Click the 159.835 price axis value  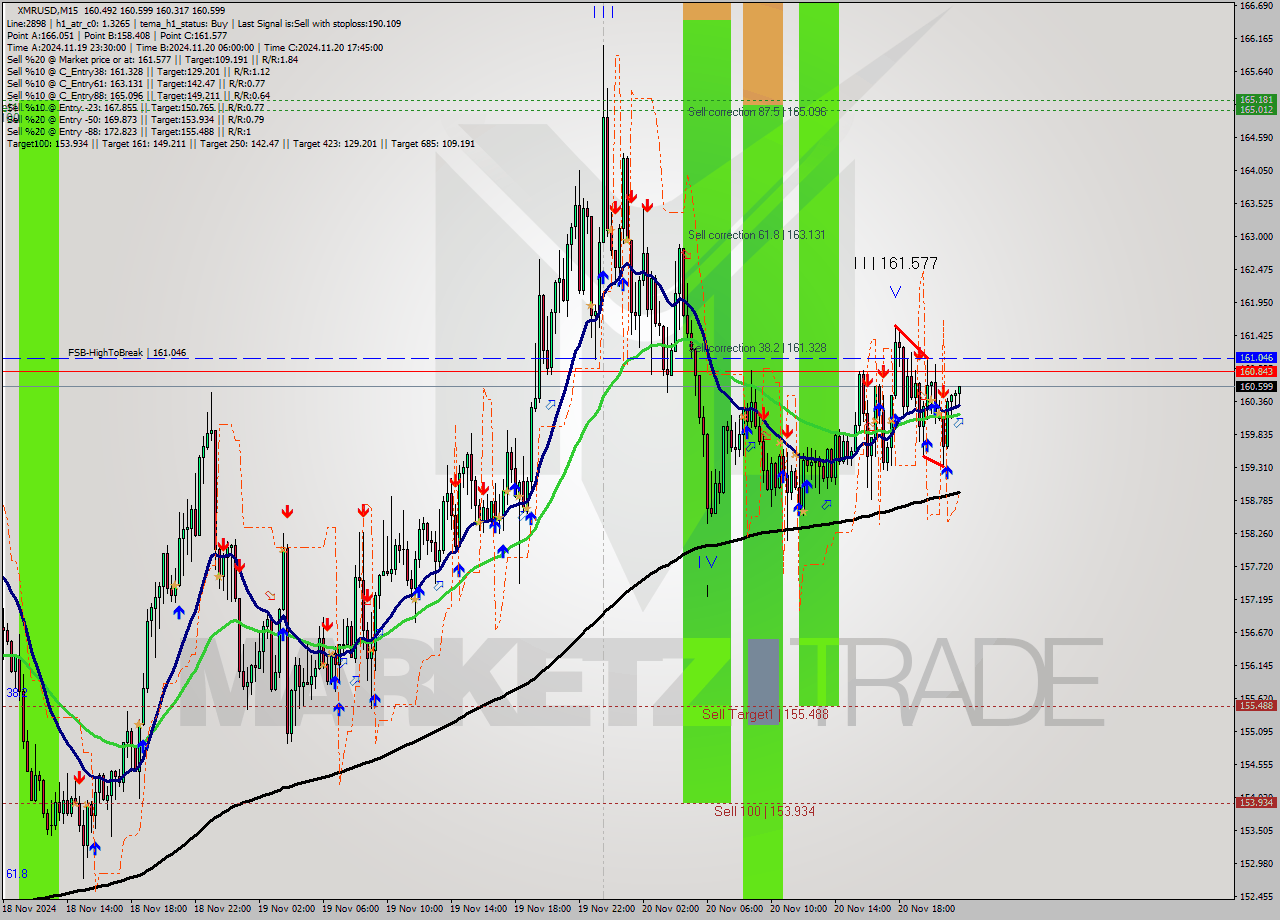(x=1256, y=435)
